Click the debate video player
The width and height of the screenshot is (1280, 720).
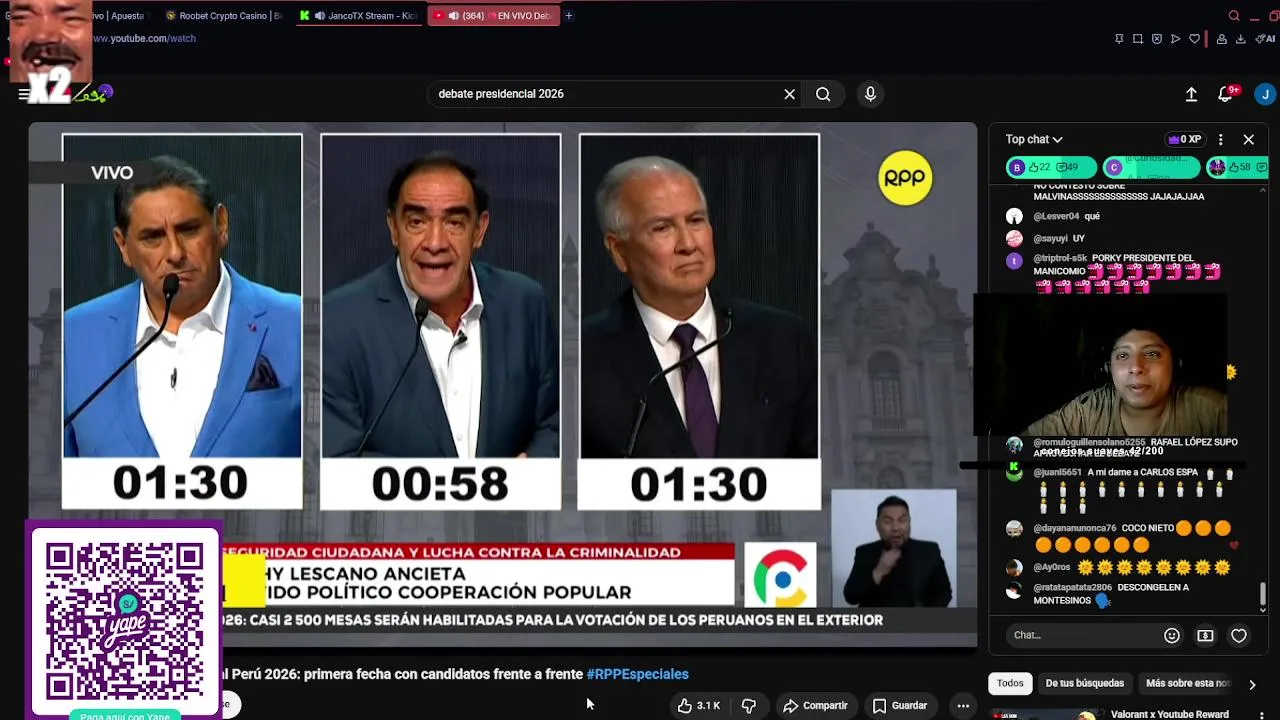(502, 385)
